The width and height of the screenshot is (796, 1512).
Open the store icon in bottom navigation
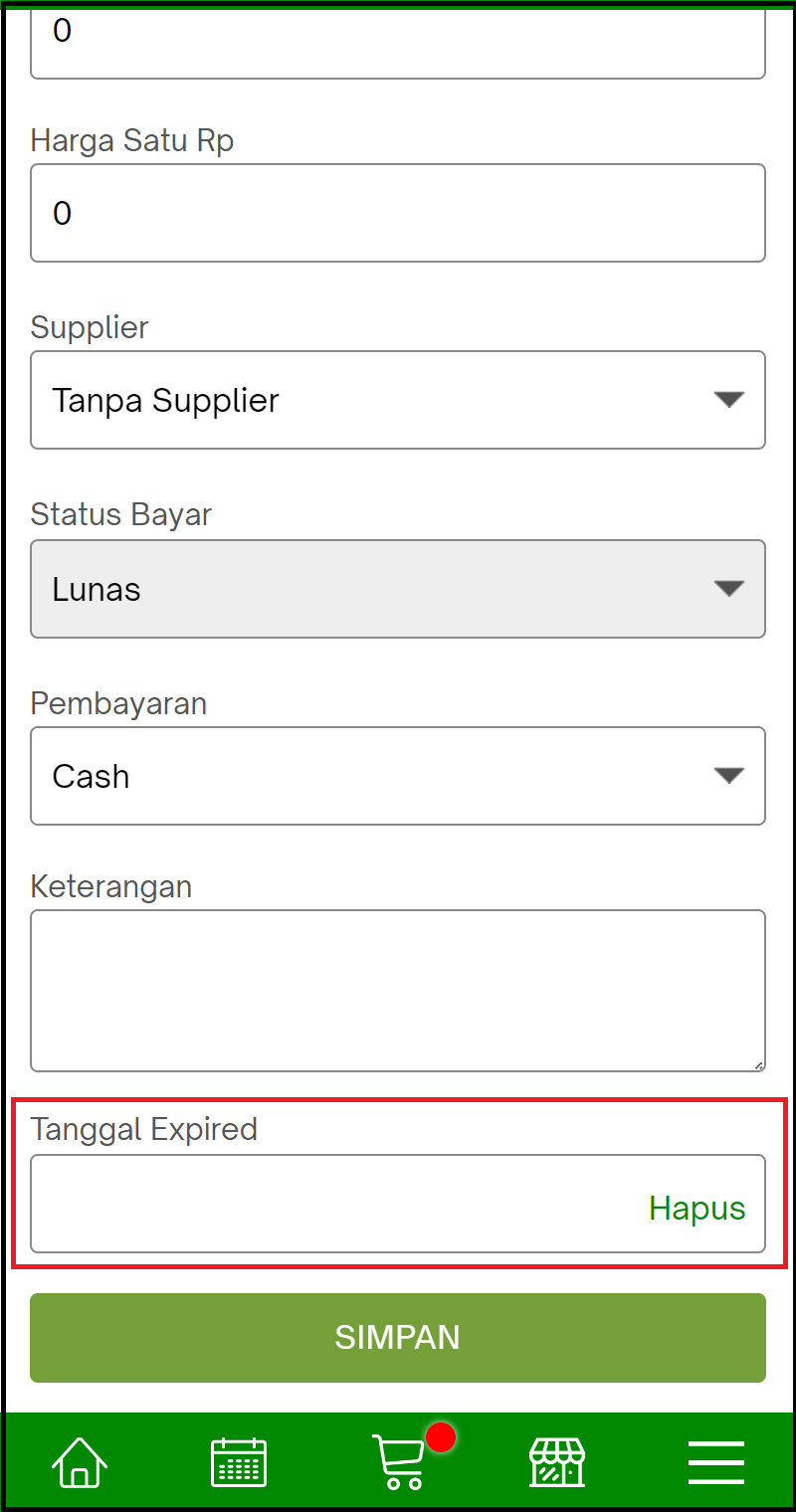[x=557, y=1461]
